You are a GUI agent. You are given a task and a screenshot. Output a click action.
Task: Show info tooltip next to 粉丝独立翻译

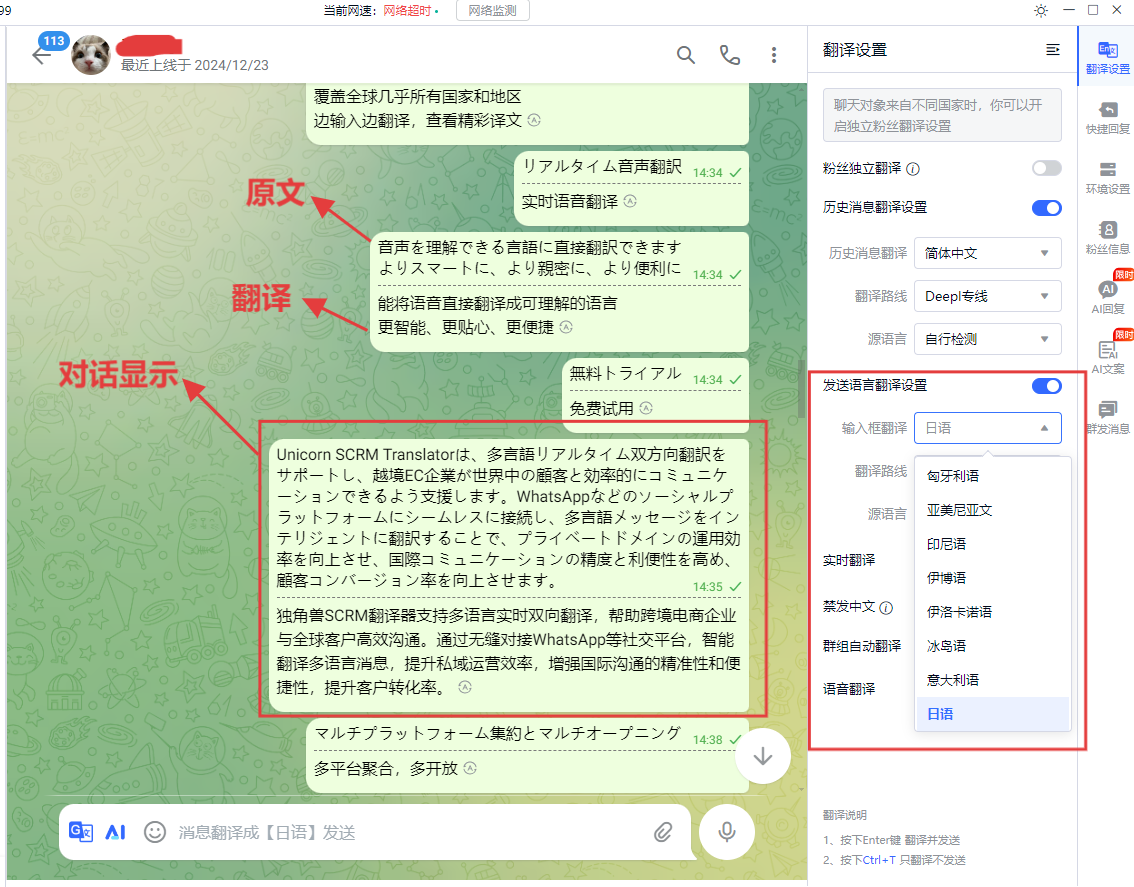click(913, 169)
